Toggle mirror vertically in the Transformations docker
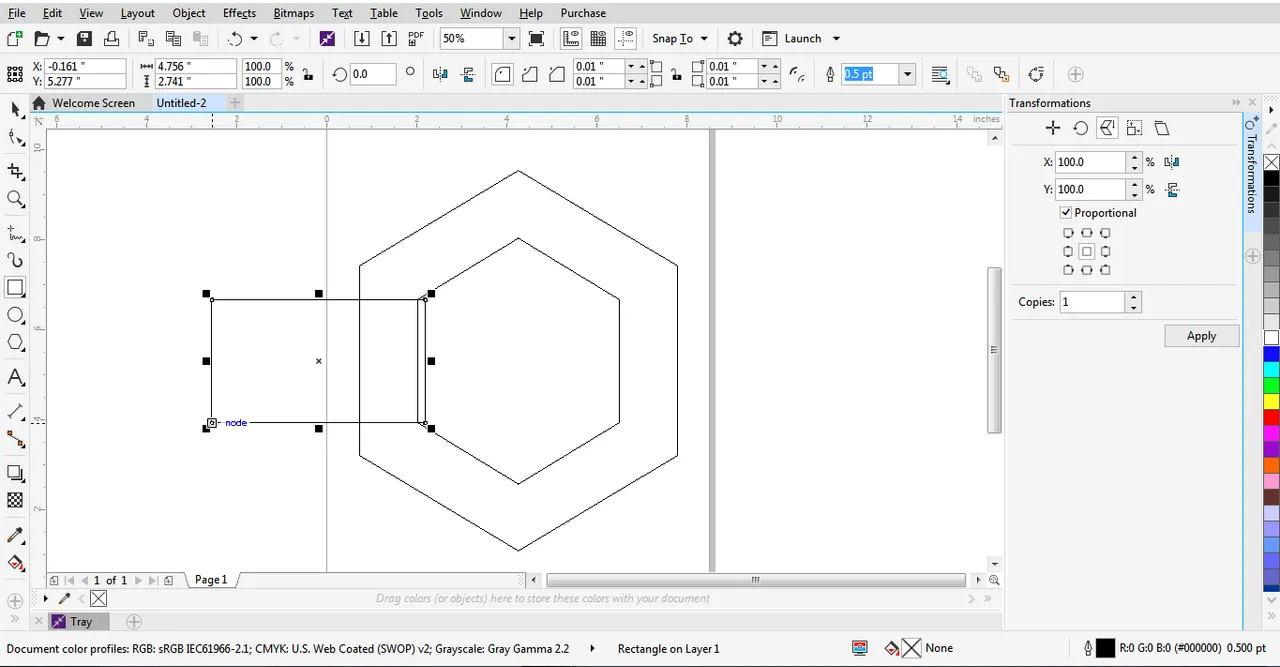This screenshot has height=667, width=1280. click(1172, 189)
